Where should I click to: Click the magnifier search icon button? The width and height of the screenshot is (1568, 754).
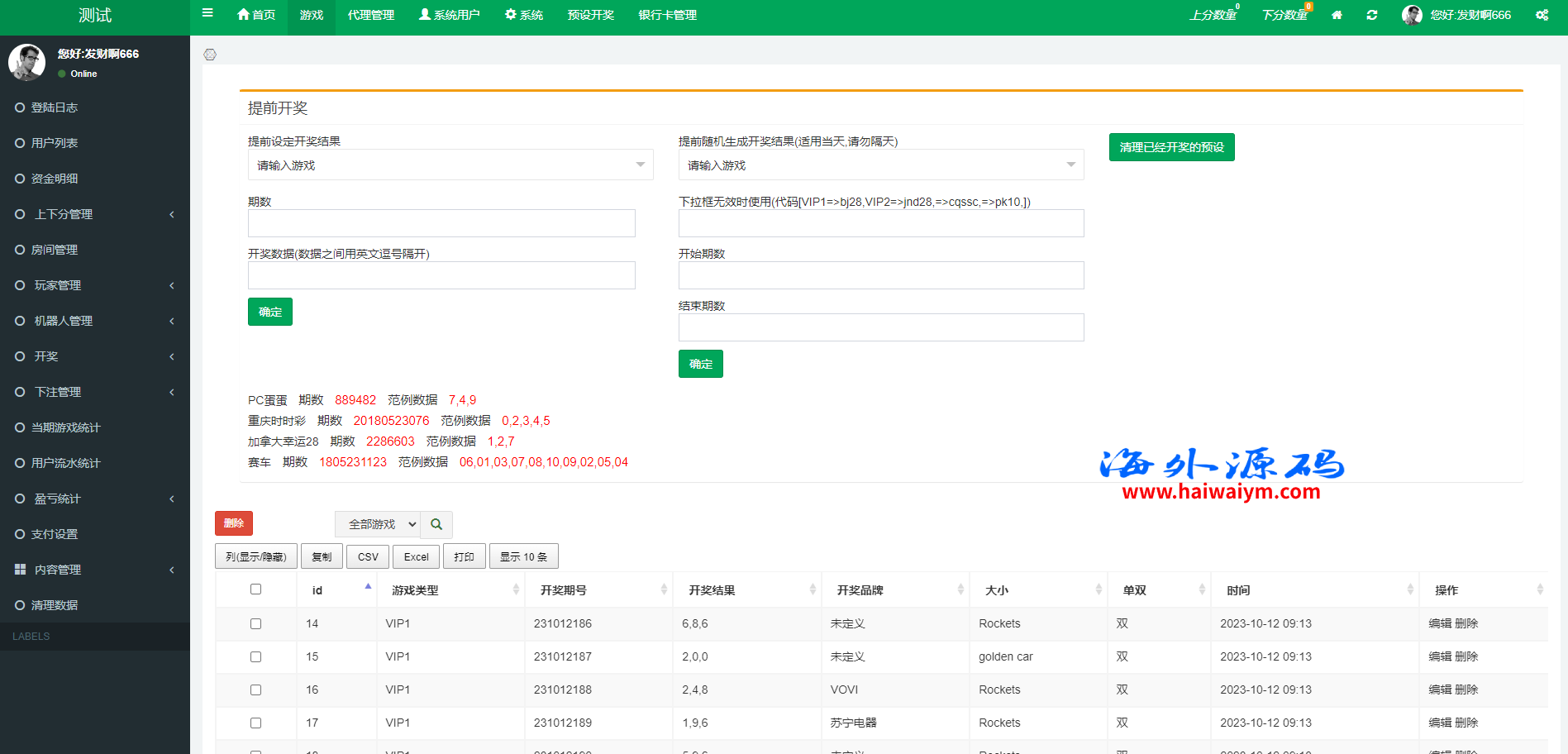436,524
